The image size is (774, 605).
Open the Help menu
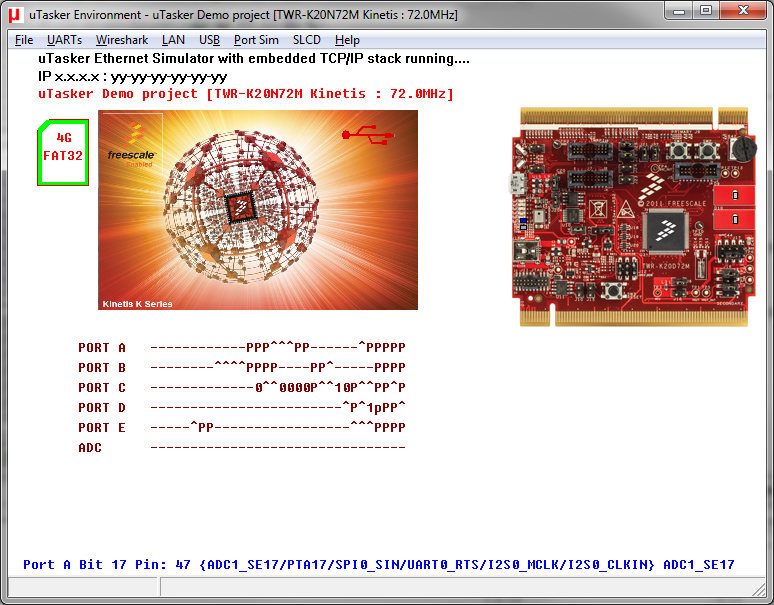pos(347,40)
